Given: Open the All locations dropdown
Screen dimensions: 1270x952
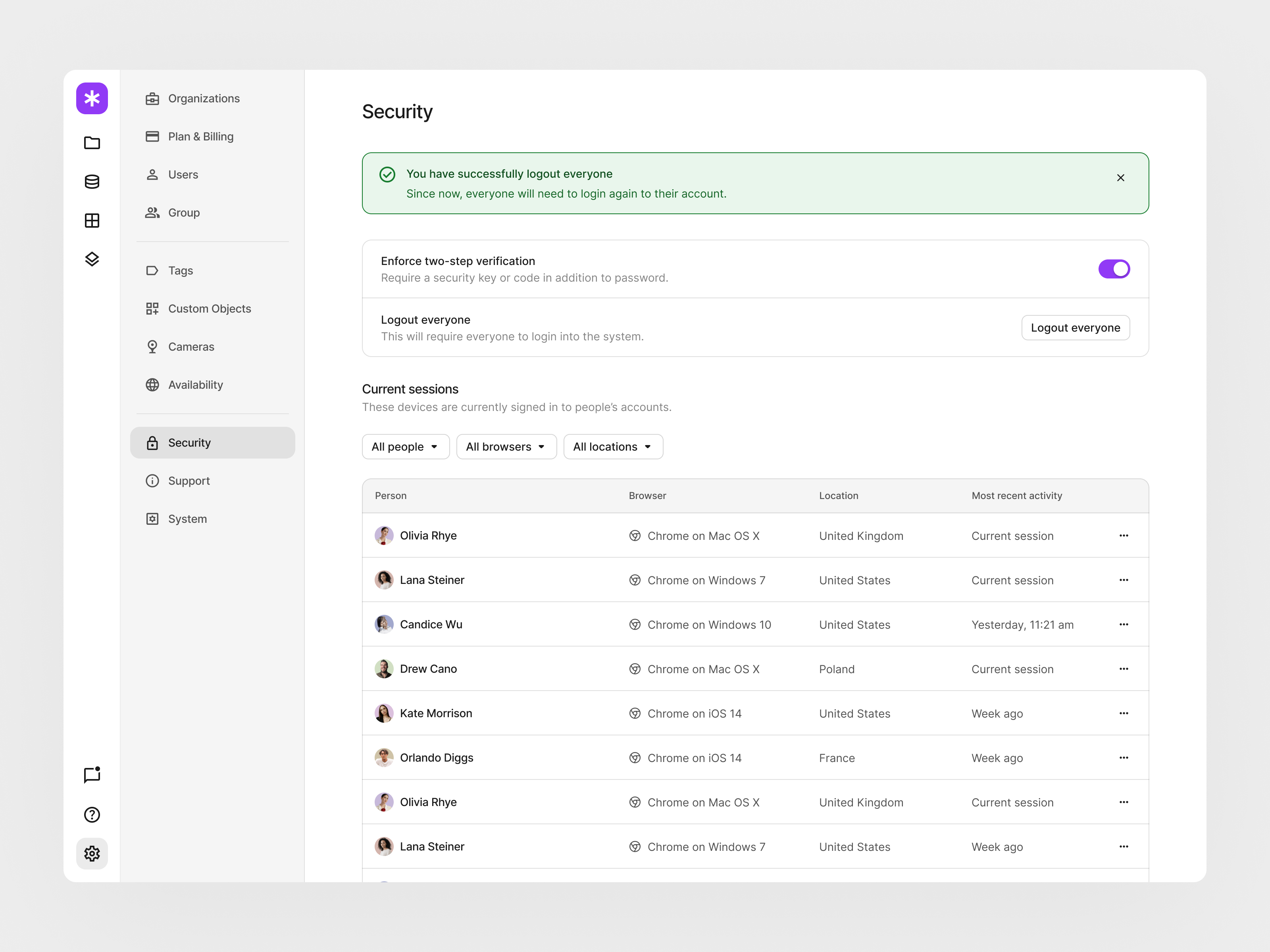Looking at the screenshot, I should [613, 446].
